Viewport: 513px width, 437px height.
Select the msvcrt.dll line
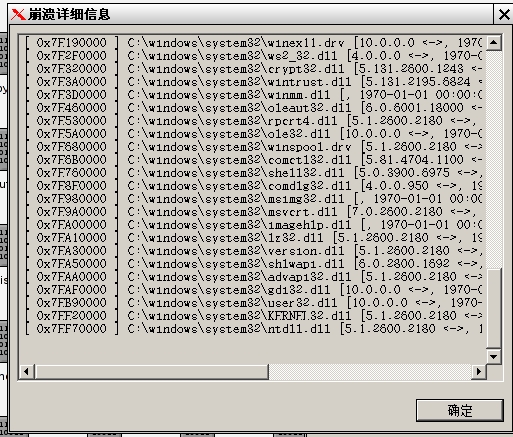pos(253,212)
